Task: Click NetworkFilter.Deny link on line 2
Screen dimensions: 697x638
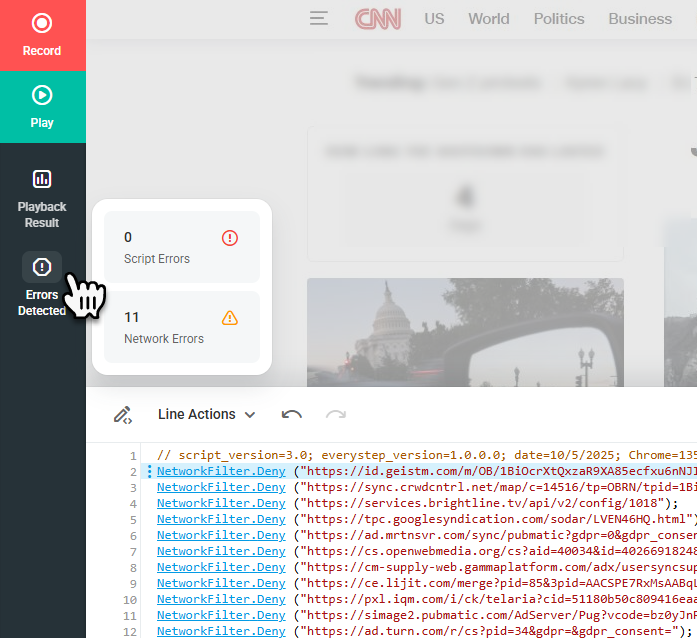Action: click(221, 471)
